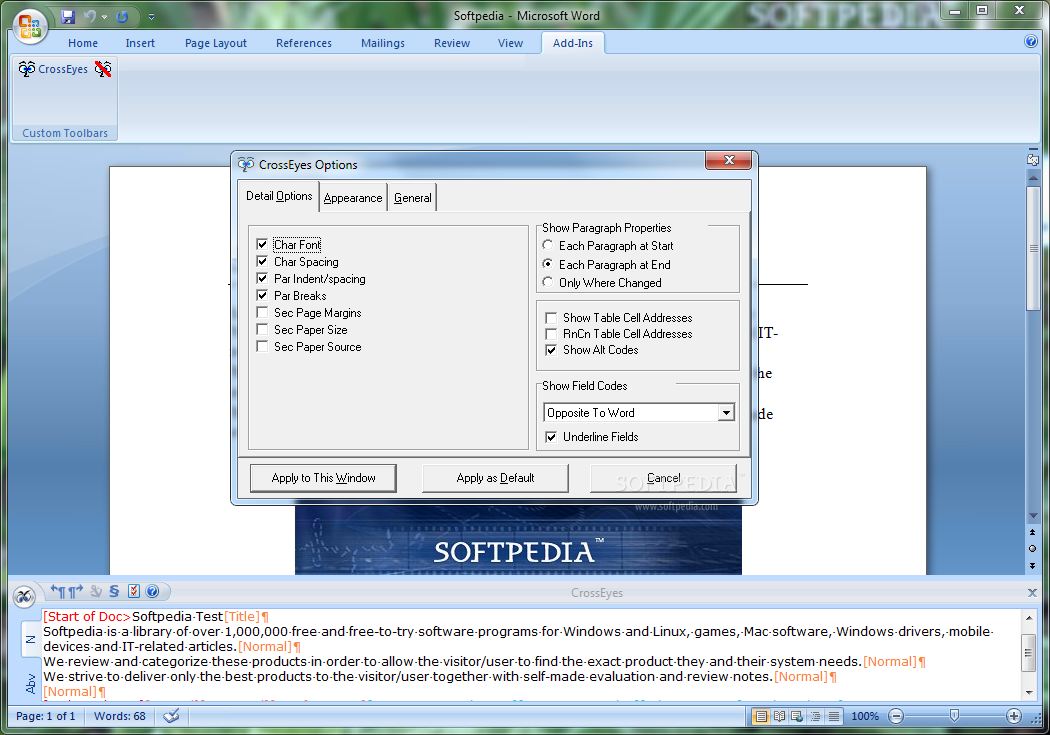Click the document vertical scrollbar thumb

point(1033,248)
